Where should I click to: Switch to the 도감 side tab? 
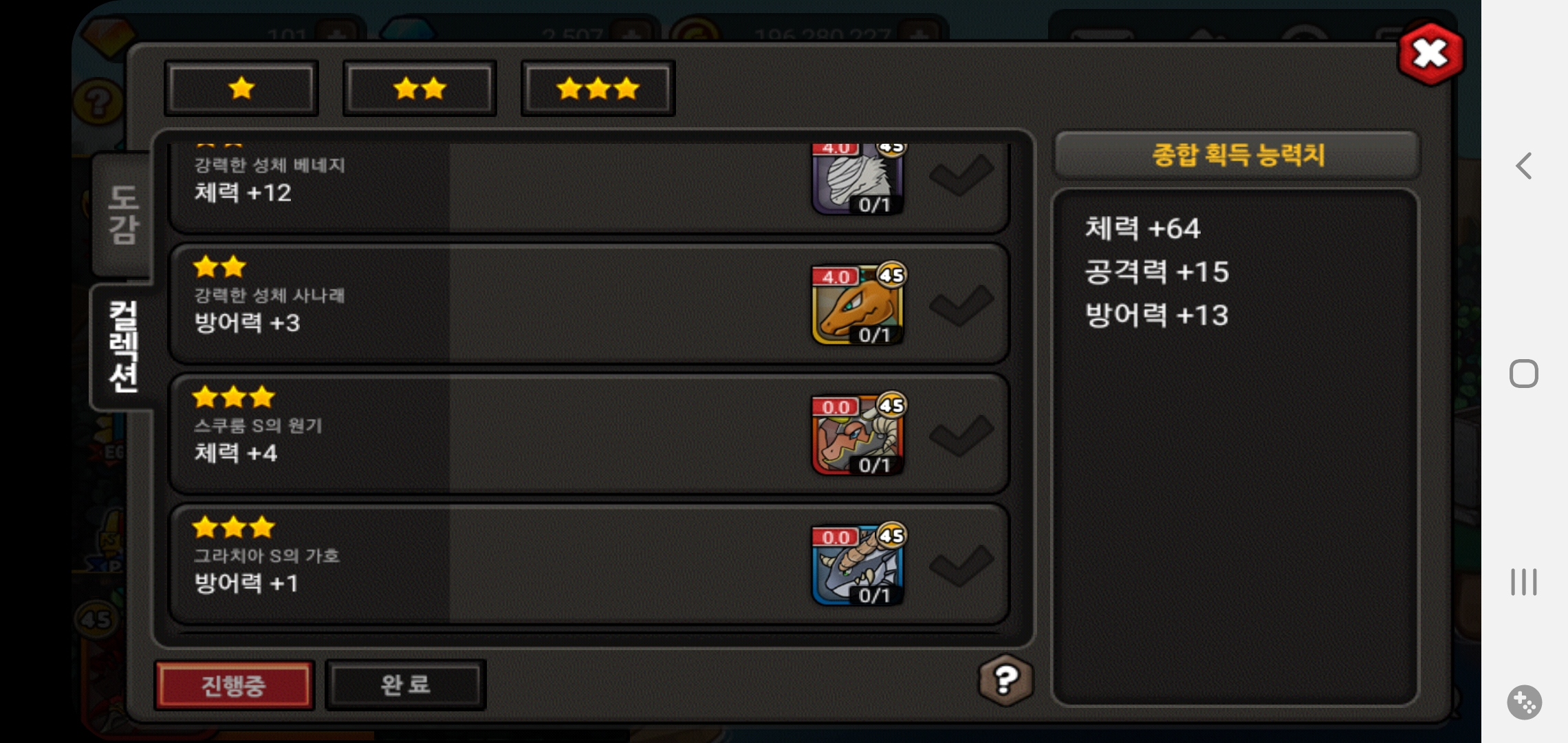click(123, 215)
